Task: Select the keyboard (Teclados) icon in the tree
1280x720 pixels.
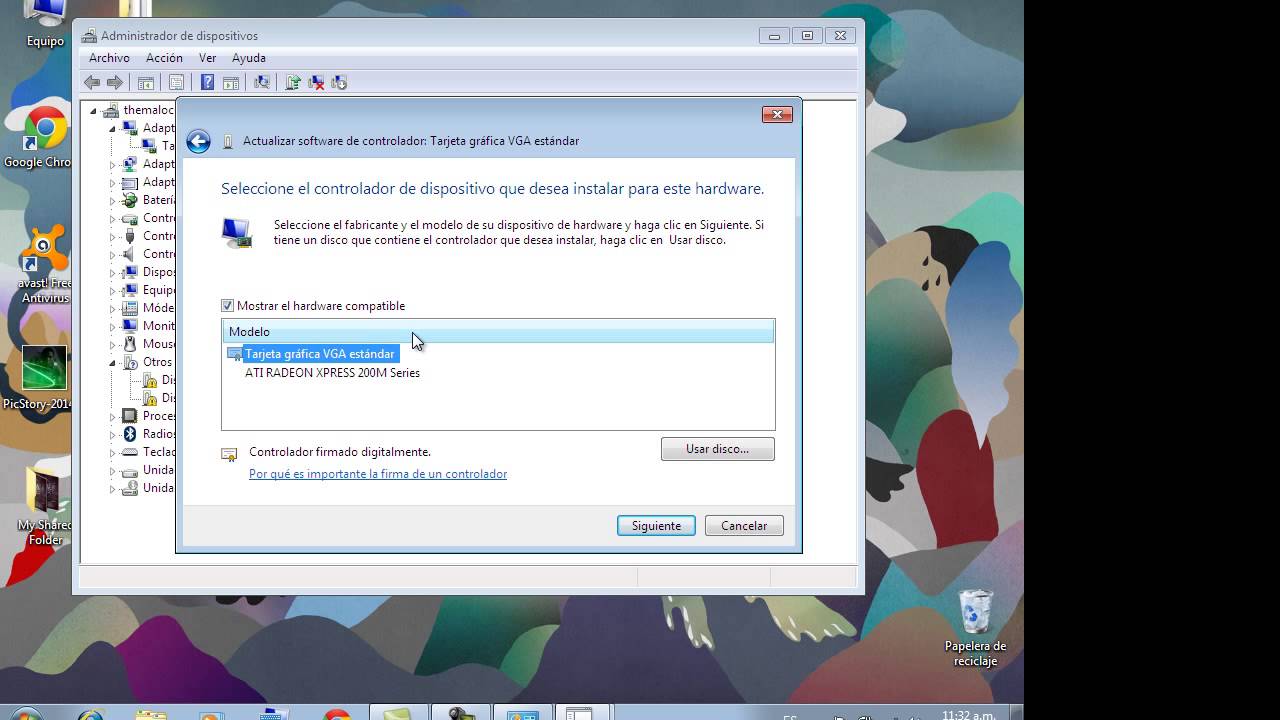Action: (129, 452)
